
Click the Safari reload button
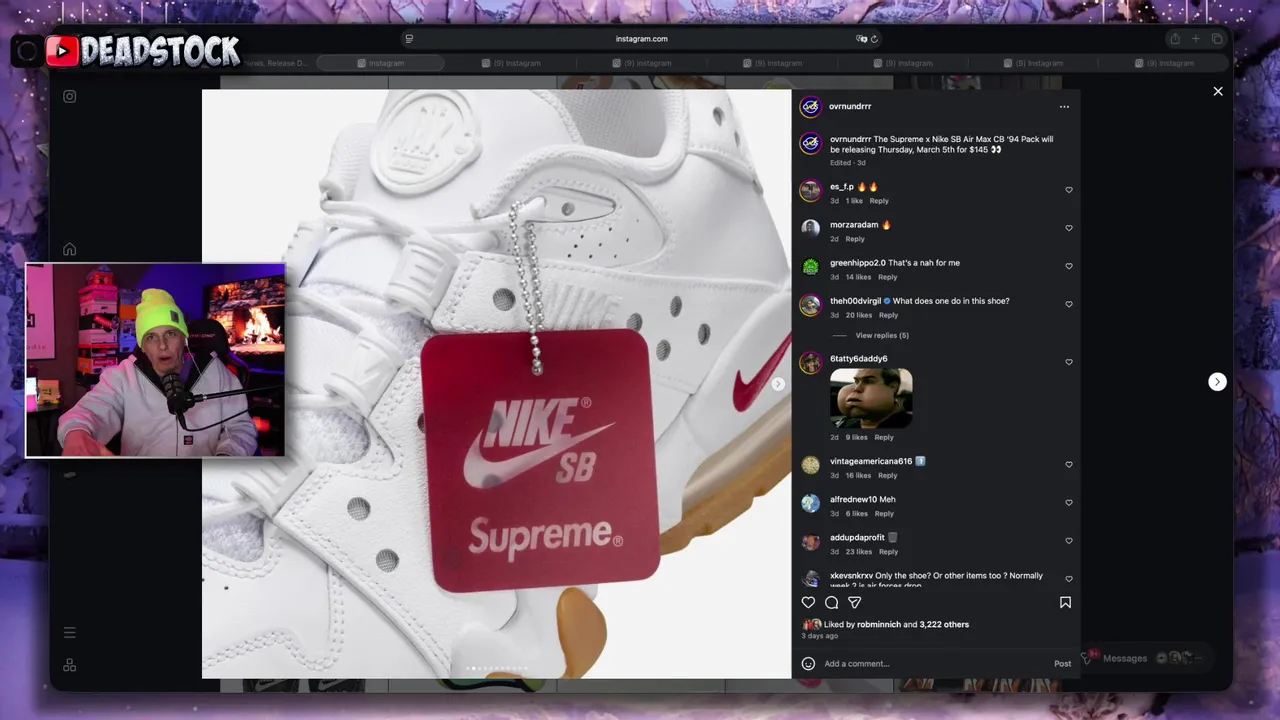(x=874, y=39)
